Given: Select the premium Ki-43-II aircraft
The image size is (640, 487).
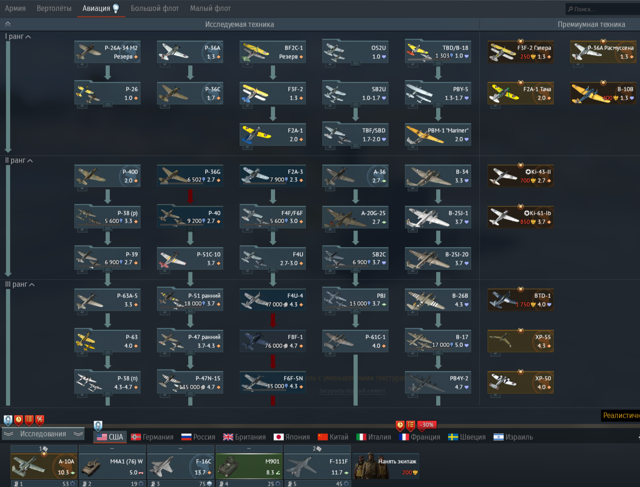Looking at the screenshot, I should [520, 176].
